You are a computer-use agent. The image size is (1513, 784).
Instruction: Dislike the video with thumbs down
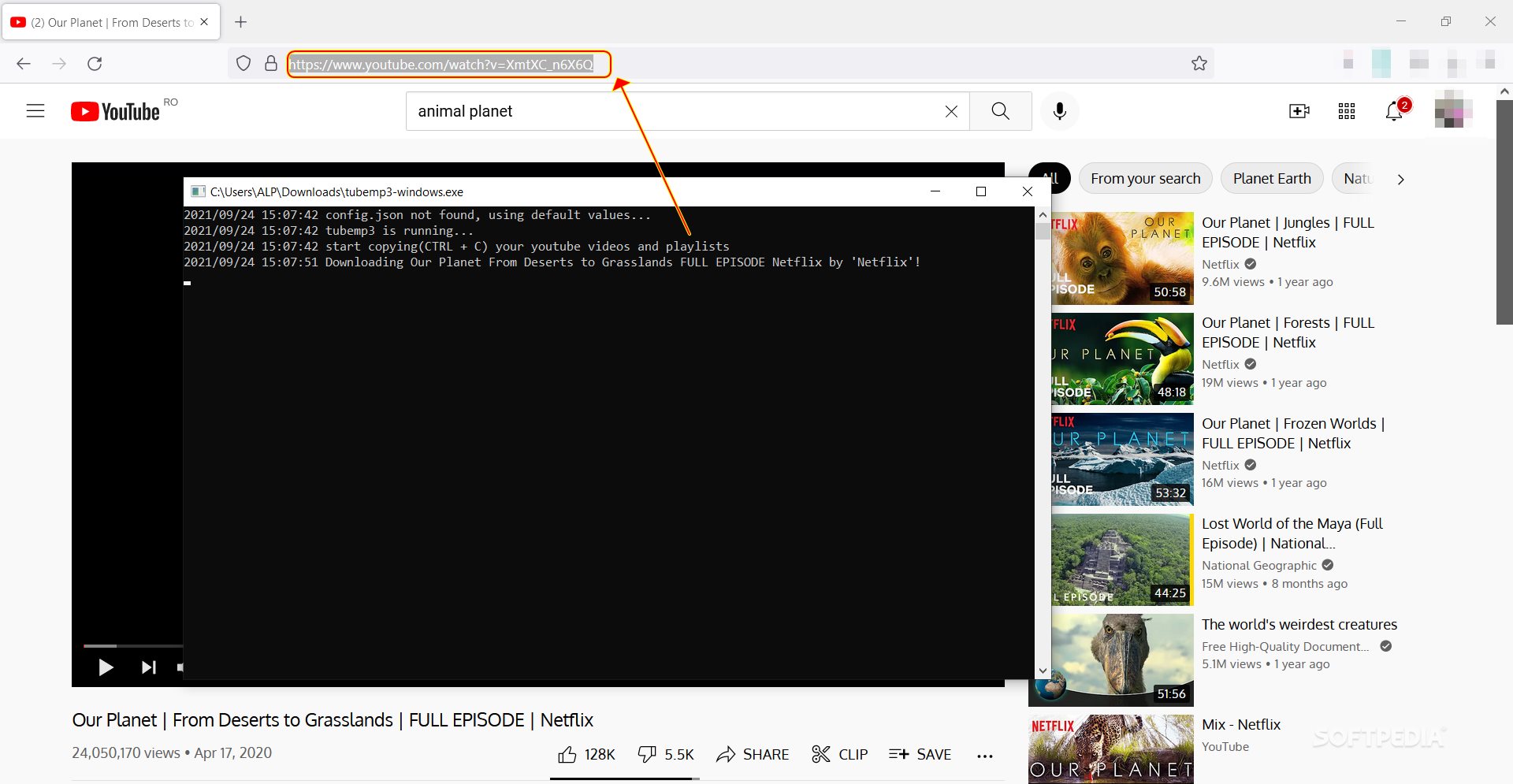click(666, 754)
